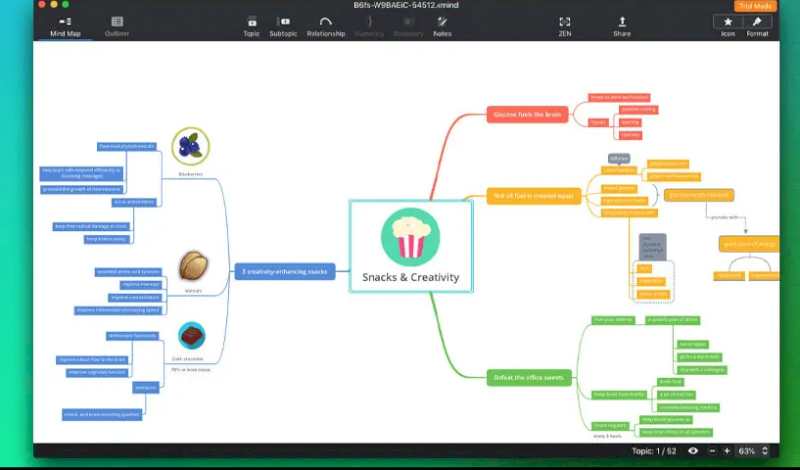The image size is (800, 470).
Task: Select the "3 creativity-enhancing snacks" topic
Action: (285, 271)
